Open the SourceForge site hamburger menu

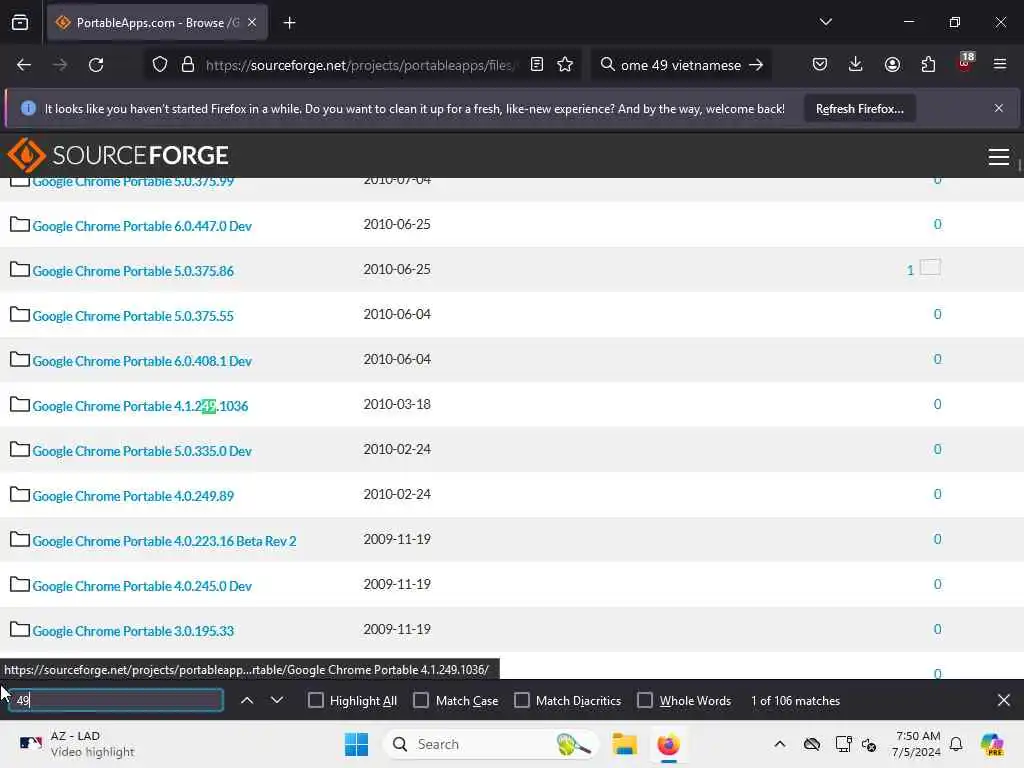pos(999,157)
